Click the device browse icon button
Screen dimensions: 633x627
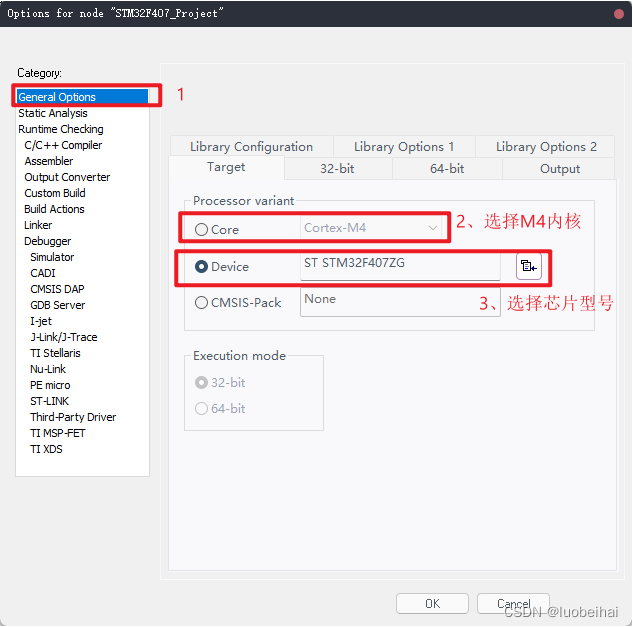pos(528,267)
